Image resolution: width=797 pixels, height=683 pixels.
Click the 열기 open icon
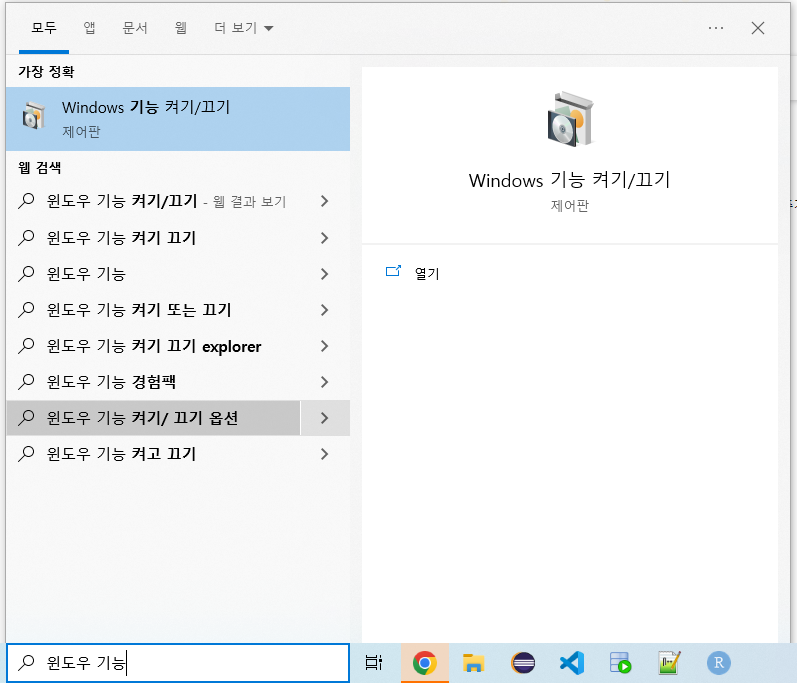pos(393,271)
